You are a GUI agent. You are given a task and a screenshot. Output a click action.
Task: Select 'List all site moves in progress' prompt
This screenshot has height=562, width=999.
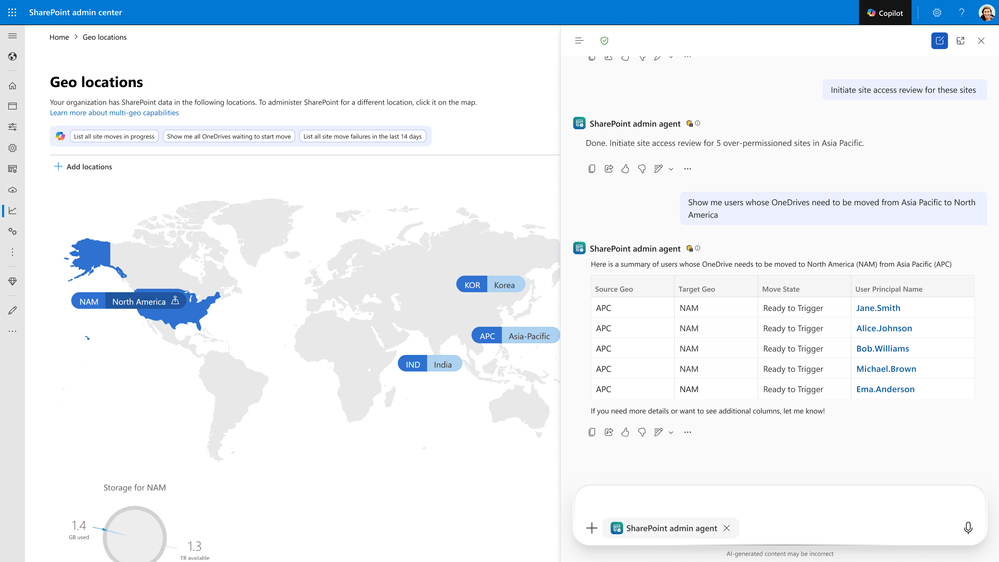pyautogui.click(x=114, y=136)
